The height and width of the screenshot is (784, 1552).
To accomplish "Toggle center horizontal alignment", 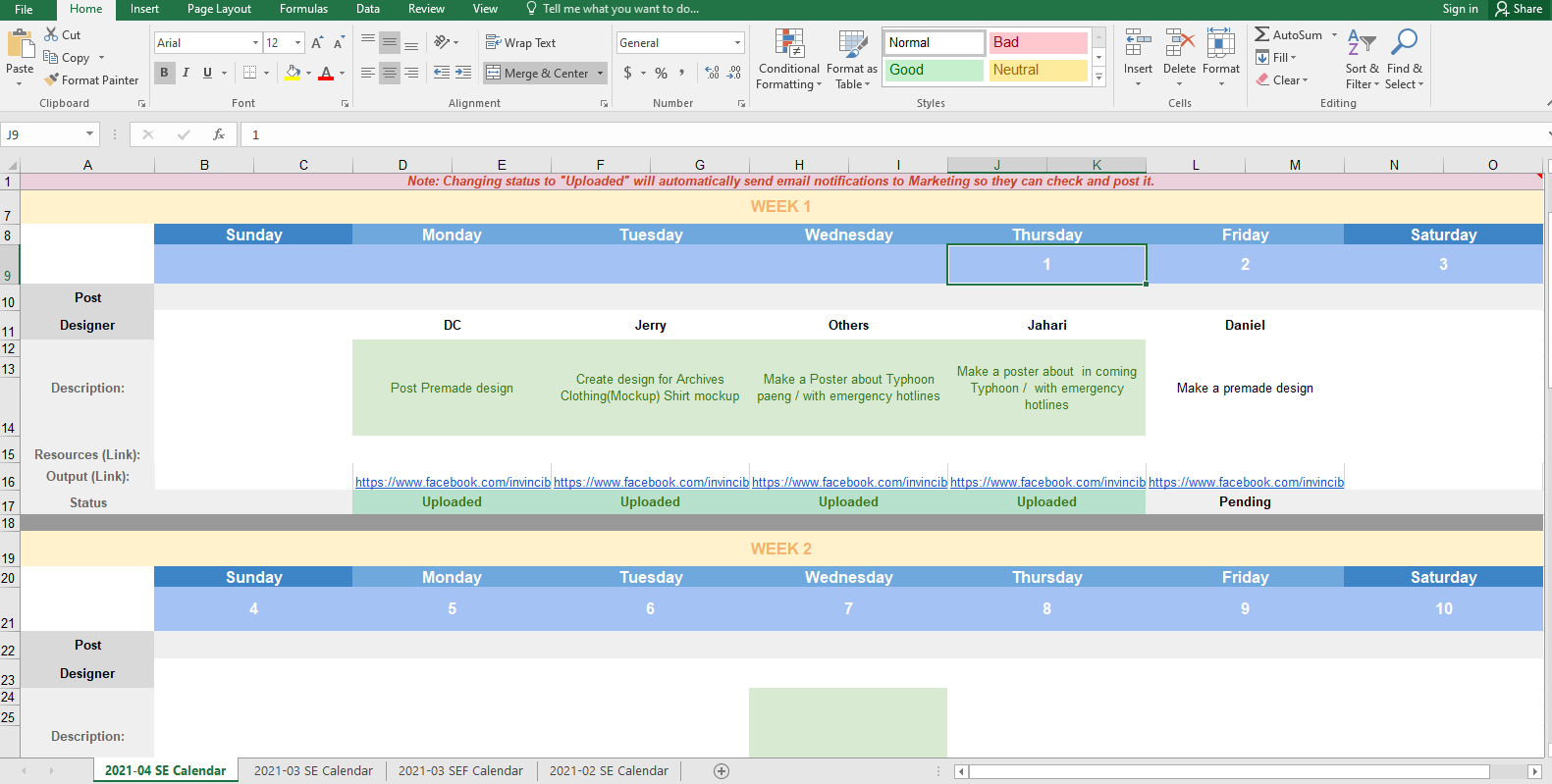I will 390,73.
